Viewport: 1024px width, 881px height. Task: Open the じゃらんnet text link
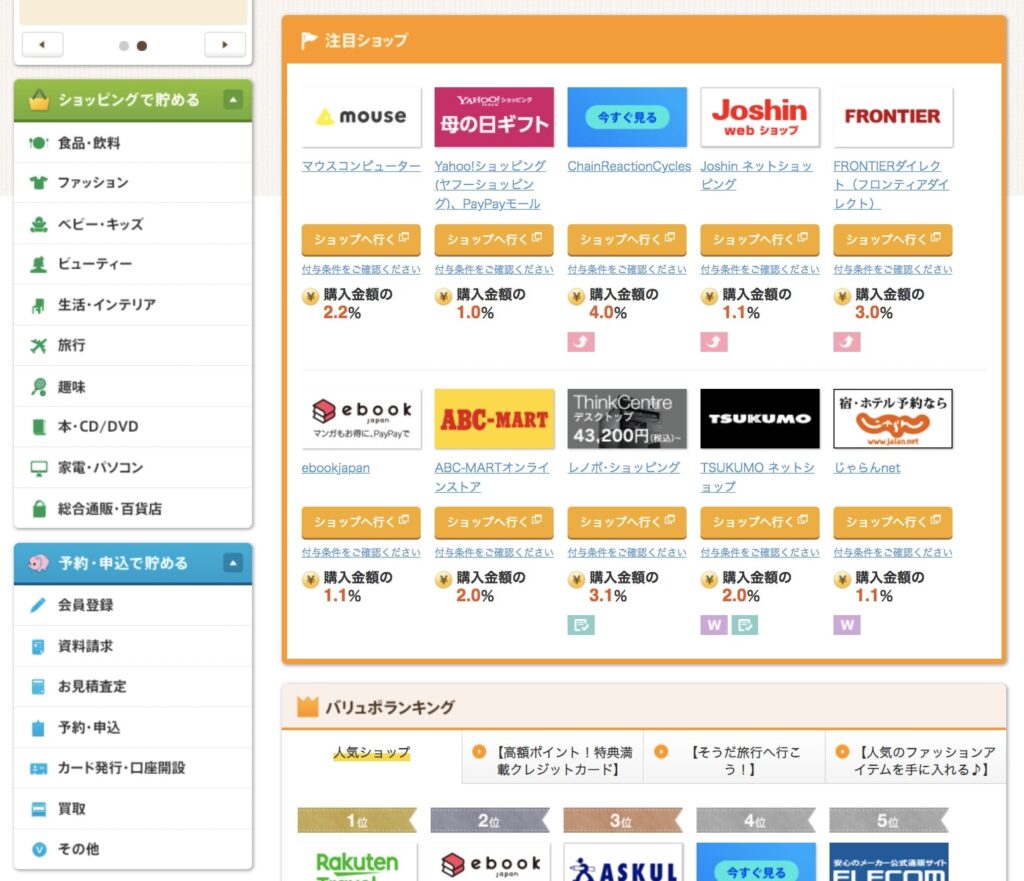pyautogui.click(x=867, y=468)
